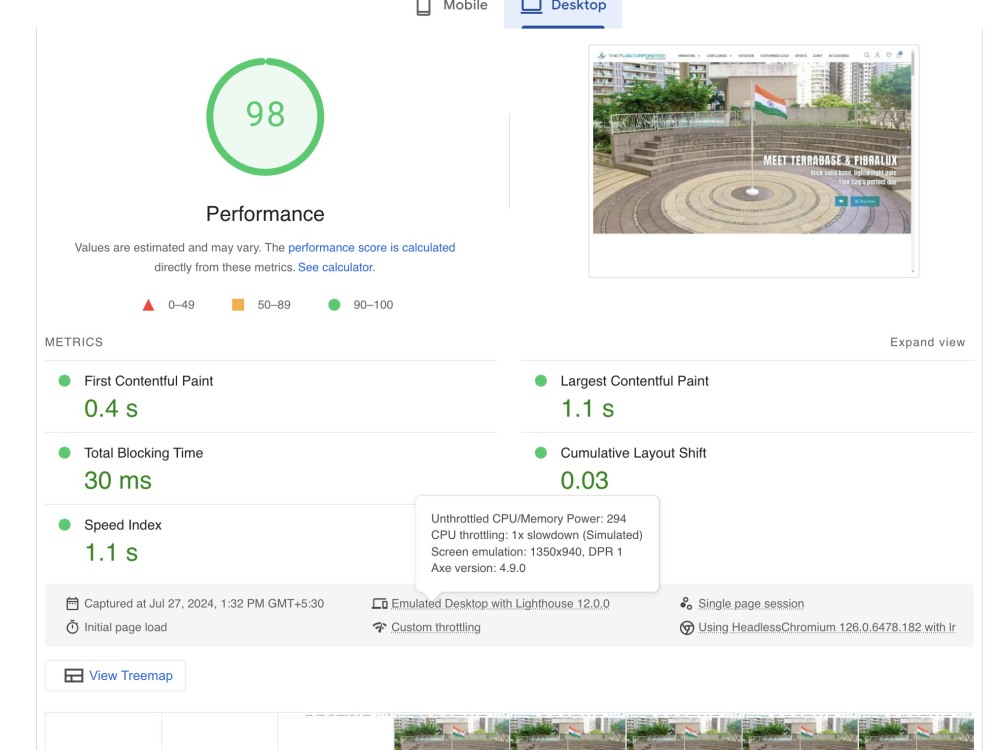Viewport: 1000px width, 750px height.
Task: Click the METRICS section heading
Action: pos(74,342)
